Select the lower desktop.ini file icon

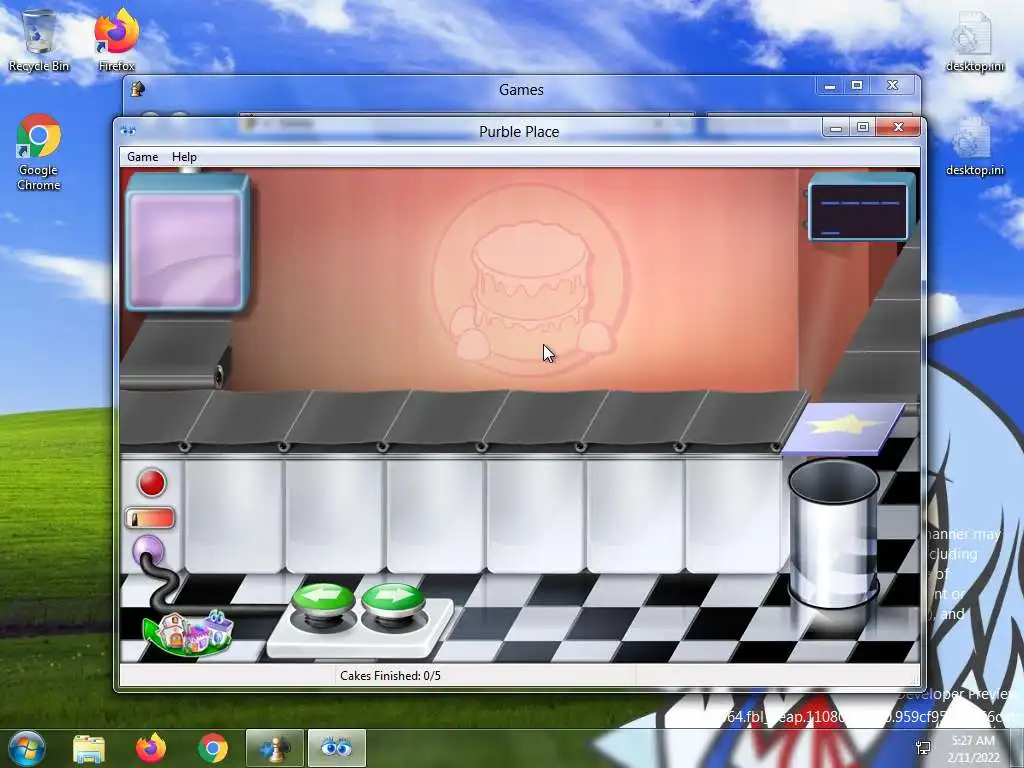coord(975,145)
